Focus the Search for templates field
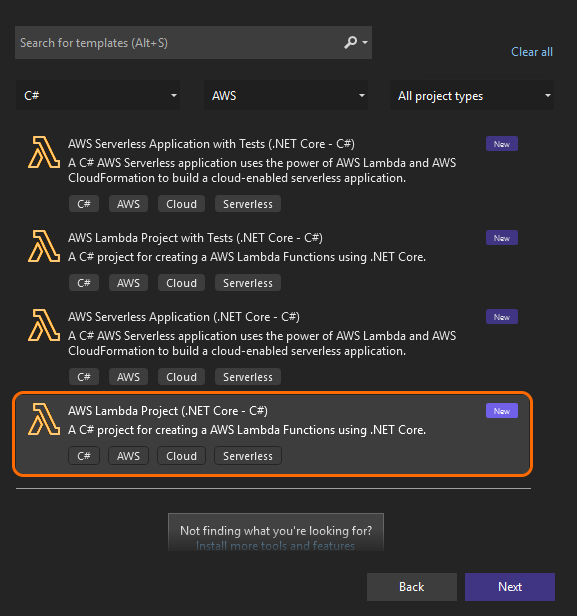Screen dimensions: 577x616 click(x=193, y=42)
